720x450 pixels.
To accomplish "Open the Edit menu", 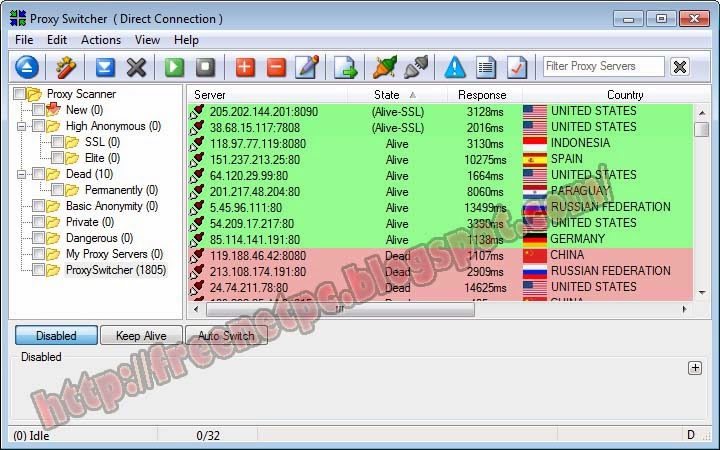I will [x=57, y=40].
